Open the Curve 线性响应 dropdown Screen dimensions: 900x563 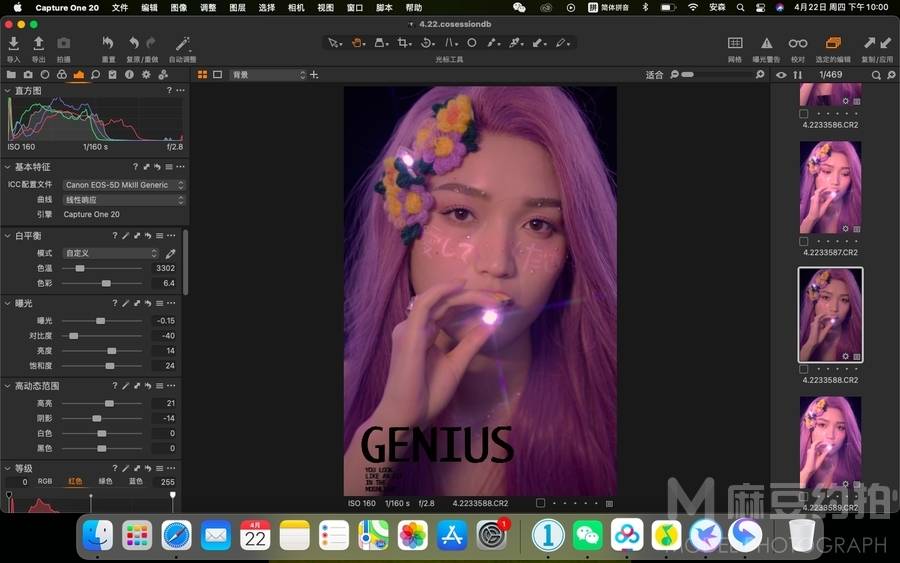pyautogui.click(x=123, y=200)
